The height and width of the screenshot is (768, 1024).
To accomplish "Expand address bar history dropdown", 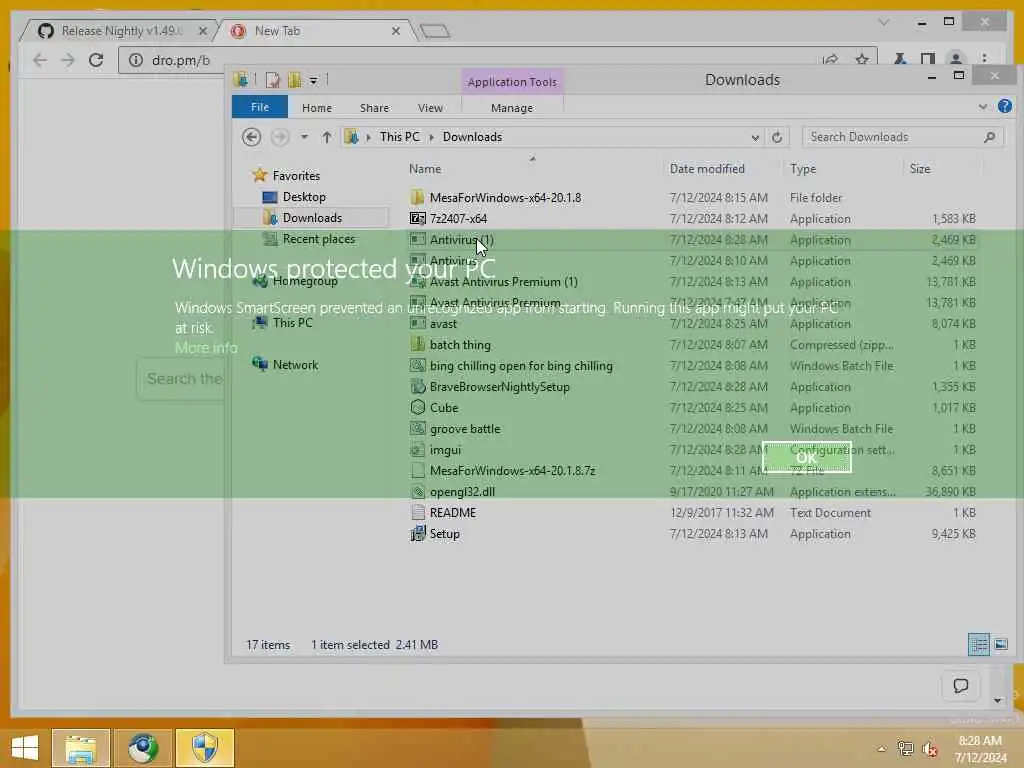I will coord(755,137).
